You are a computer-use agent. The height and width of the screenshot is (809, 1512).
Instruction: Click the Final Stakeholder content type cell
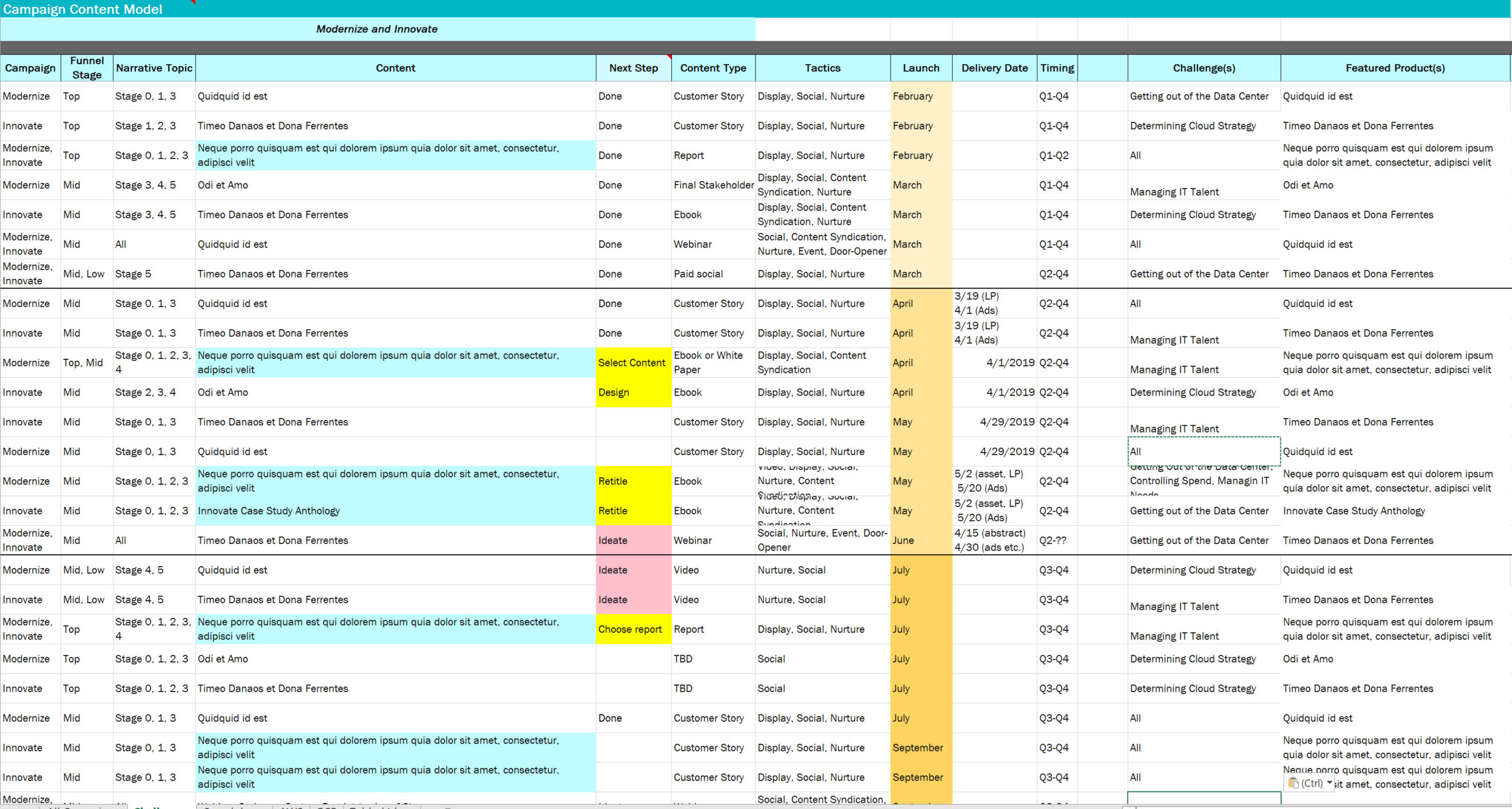click(713, 185)
